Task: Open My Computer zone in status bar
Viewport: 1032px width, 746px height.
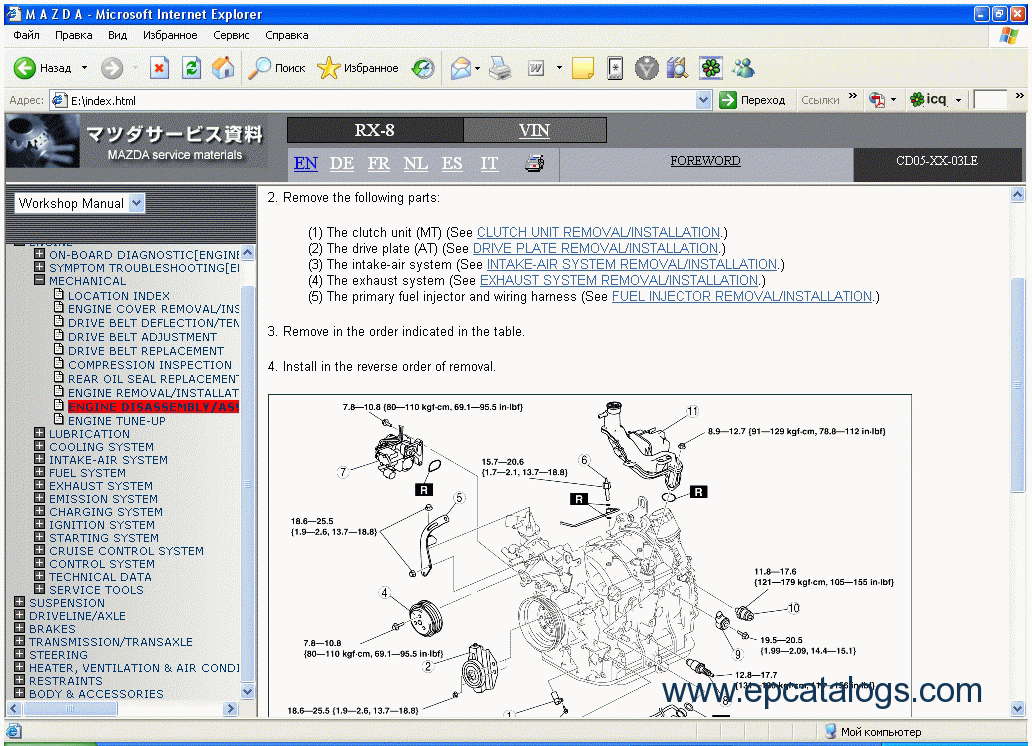Action: 873,732
